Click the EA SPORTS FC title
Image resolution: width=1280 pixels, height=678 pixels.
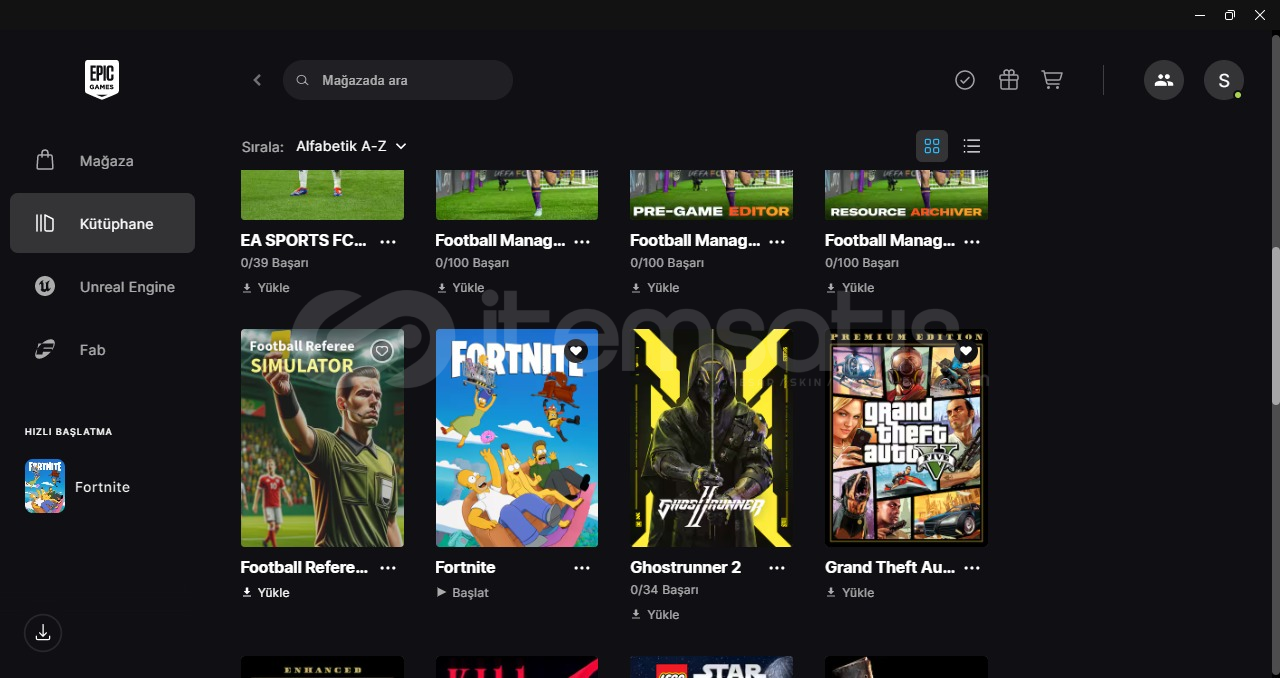pos(303,240)
